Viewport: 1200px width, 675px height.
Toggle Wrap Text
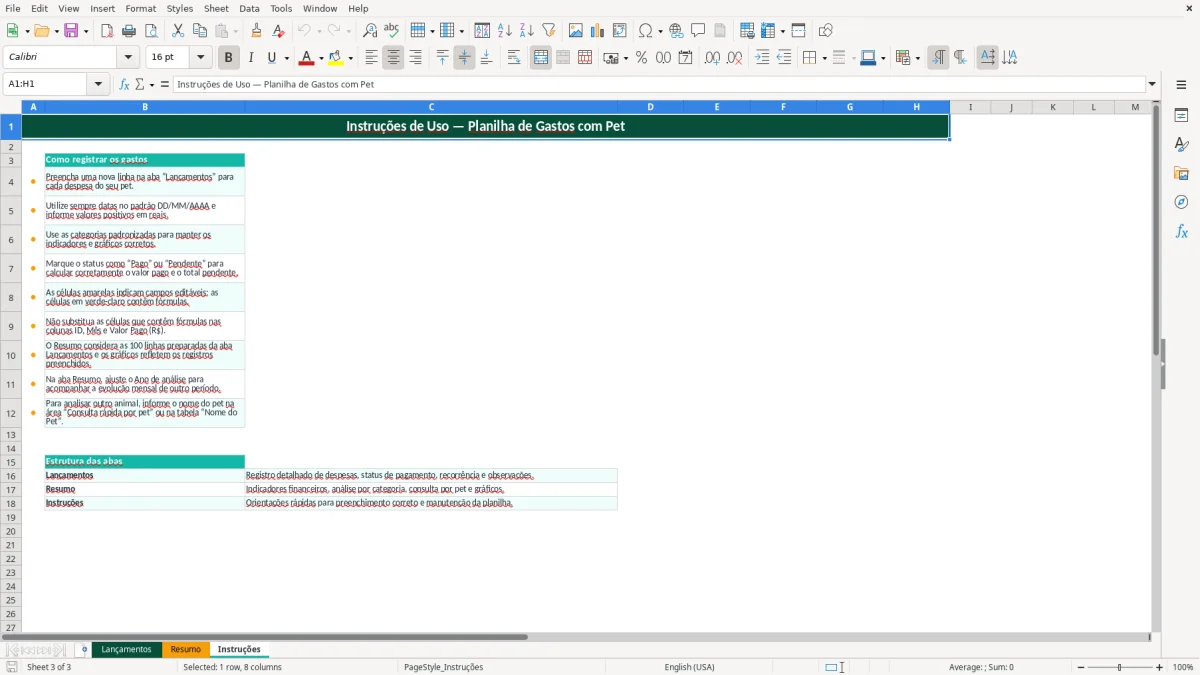(514, 58)
